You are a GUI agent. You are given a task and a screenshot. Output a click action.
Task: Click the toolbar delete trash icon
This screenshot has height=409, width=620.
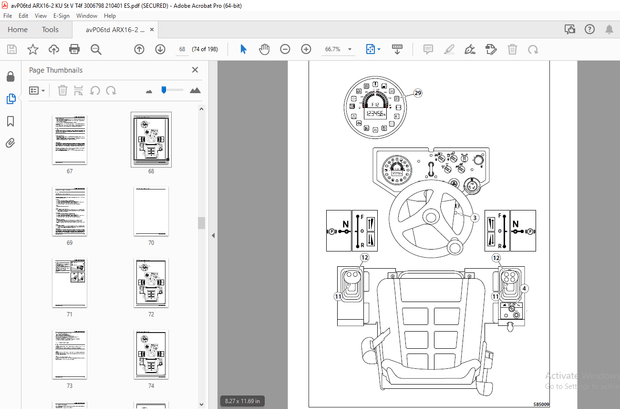coord(512,49)
